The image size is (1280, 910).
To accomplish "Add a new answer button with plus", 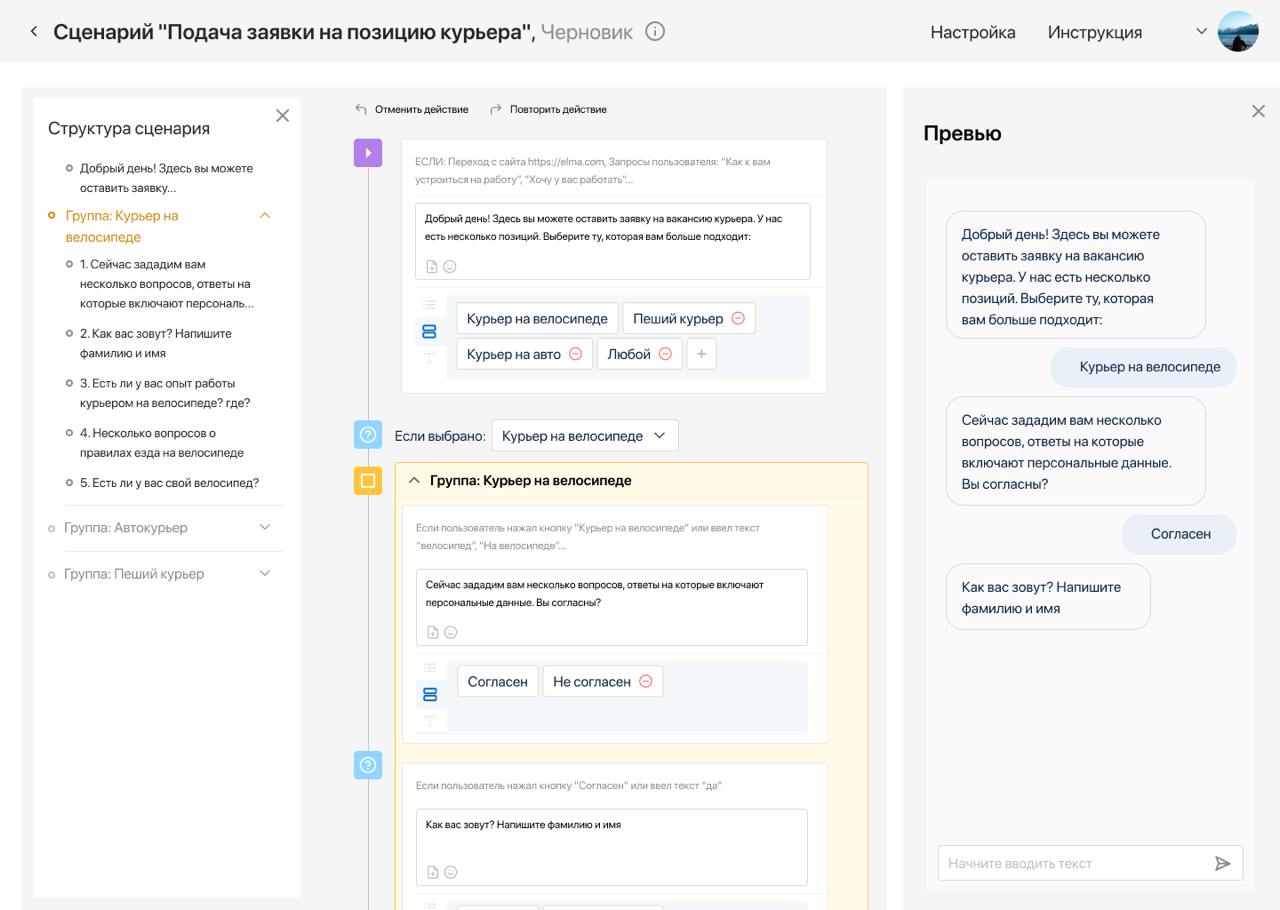I will [701, 354].
